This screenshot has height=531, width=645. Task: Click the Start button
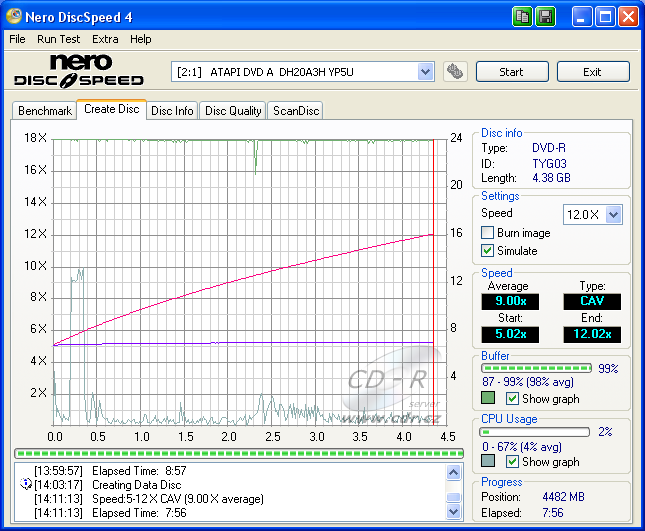(512, 72)
